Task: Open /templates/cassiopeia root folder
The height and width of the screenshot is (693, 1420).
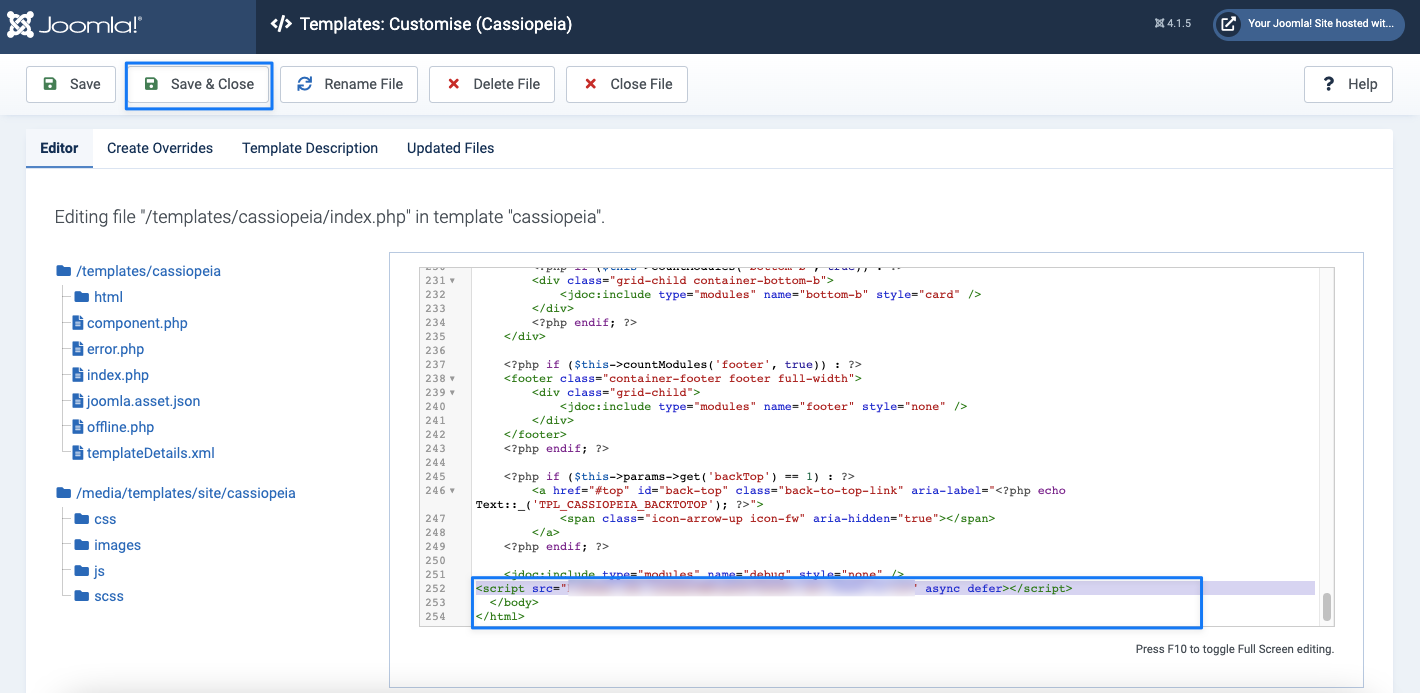Action: [148, 271]
